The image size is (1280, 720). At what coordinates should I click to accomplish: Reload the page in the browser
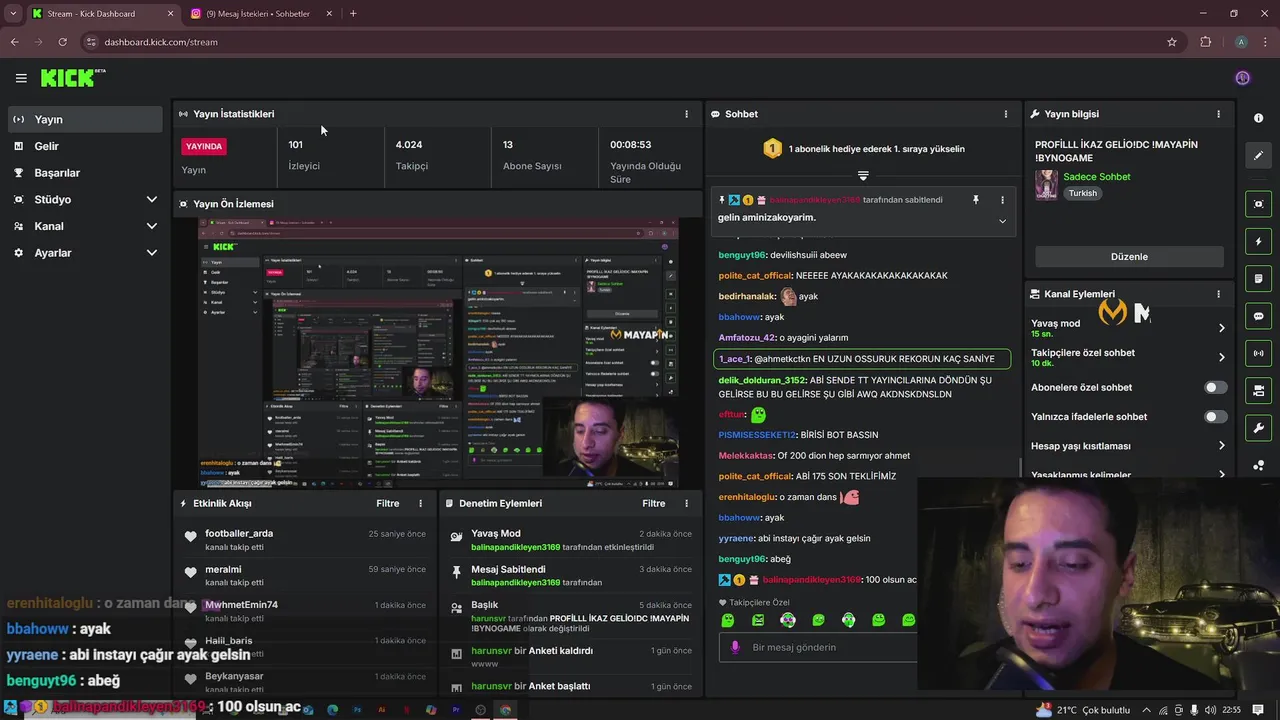62,42
